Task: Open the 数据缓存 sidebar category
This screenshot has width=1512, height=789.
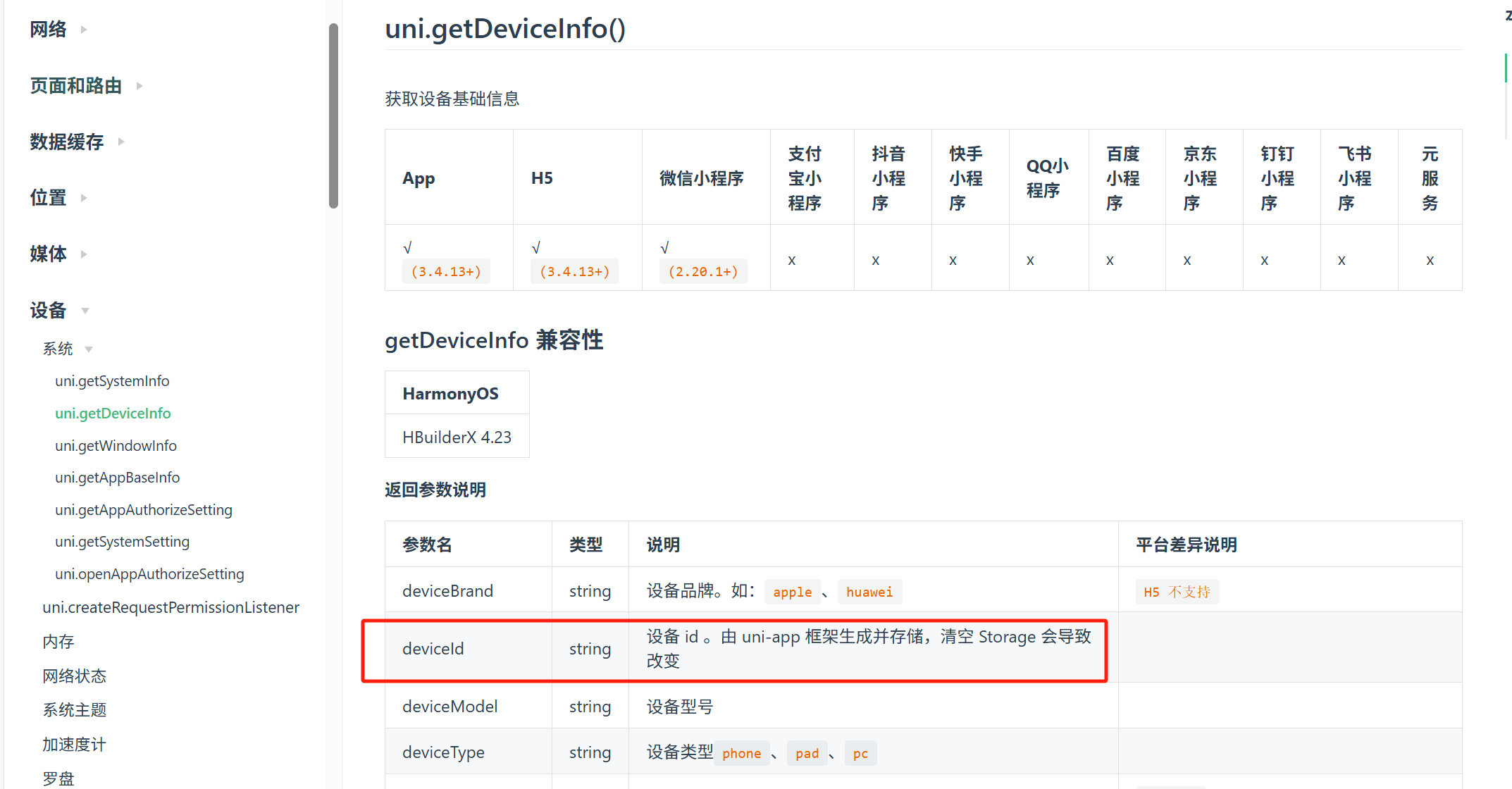Action: 67,142
